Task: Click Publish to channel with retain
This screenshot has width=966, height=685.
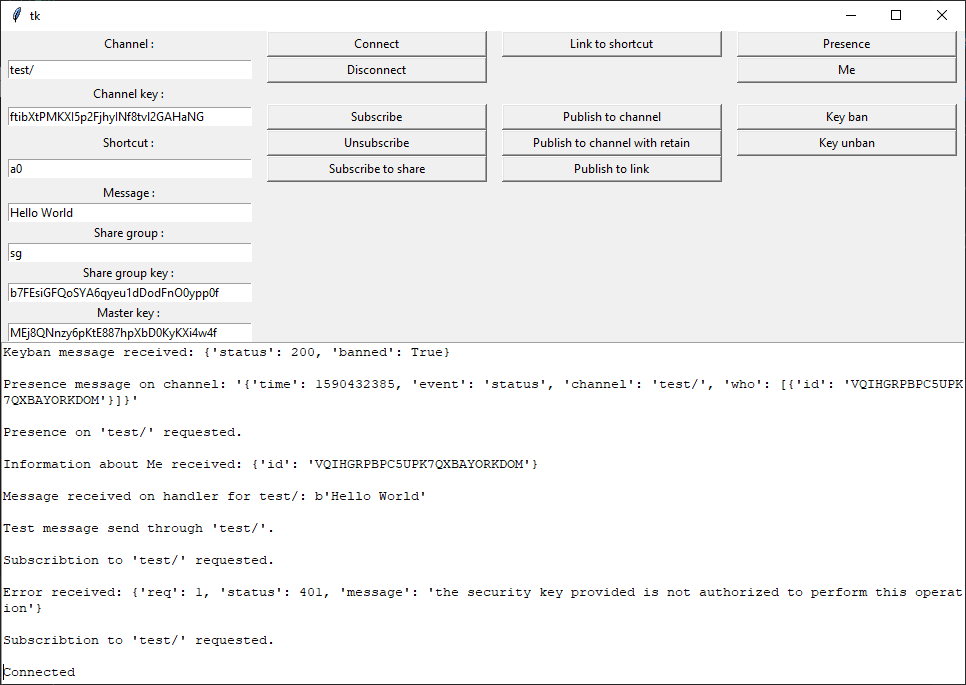Action: (611, 142)
